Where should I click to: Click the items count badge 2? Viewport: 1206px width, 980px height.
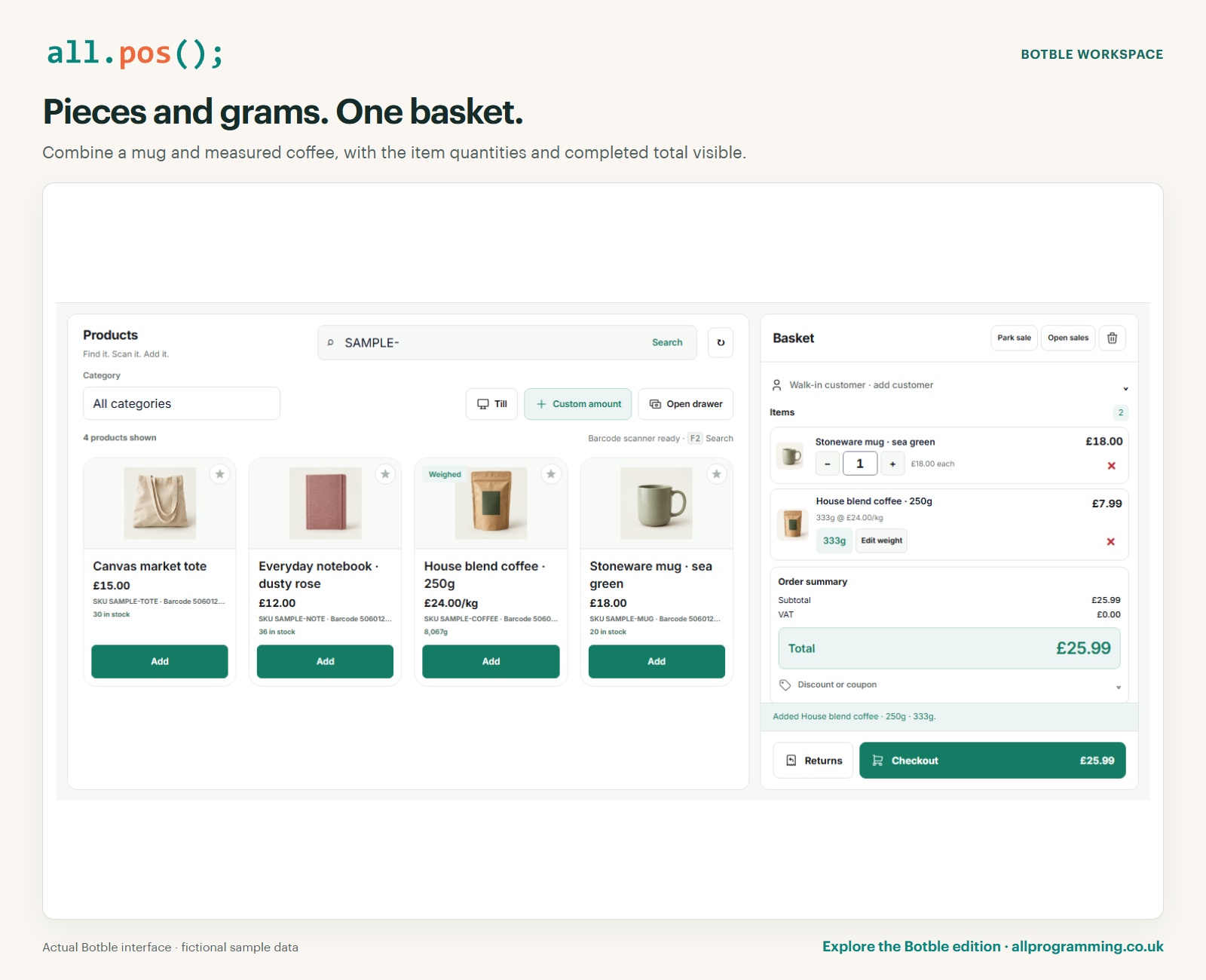(1121, 412)
